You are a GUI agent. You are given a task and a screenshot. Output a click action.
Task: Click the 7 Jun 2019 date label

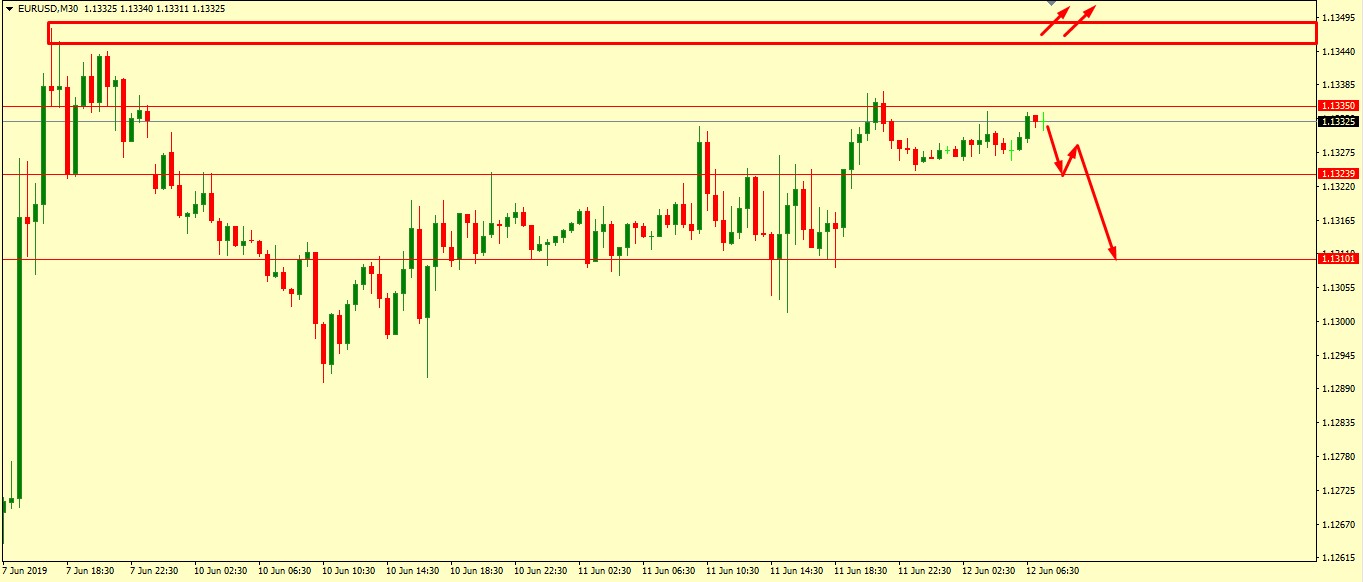pos(25,571)
